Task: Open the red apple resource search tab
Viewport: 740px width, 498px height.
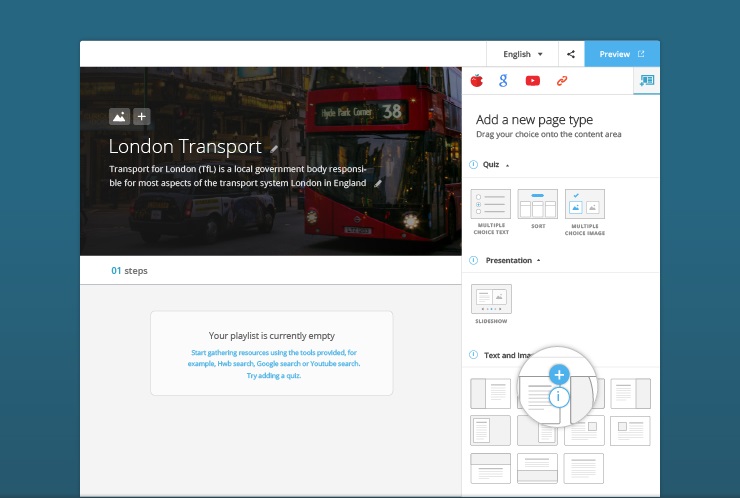Action: point(477,81)
